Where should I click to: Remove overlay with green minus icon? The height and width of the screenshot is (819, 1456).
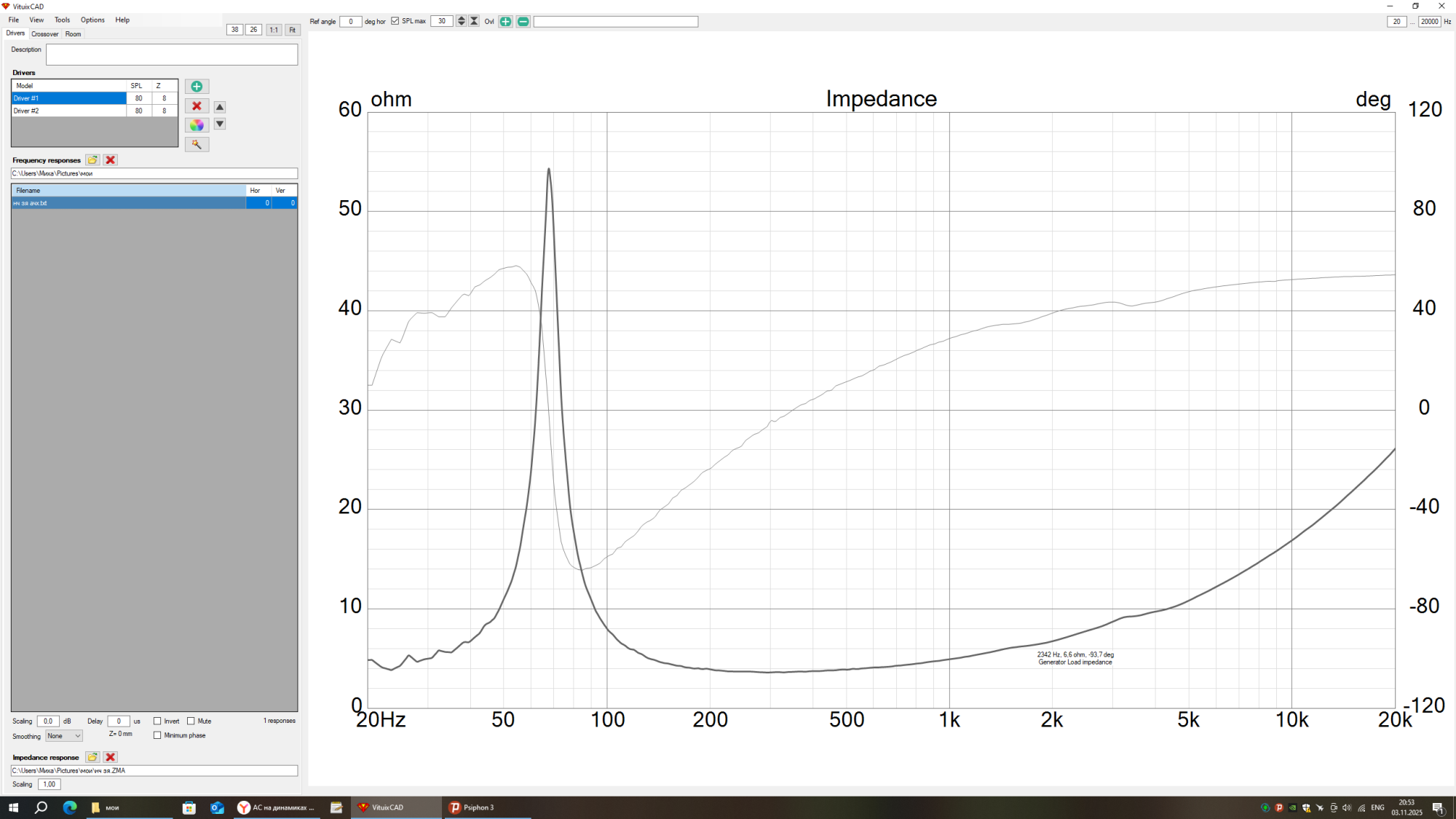(523, 22)
